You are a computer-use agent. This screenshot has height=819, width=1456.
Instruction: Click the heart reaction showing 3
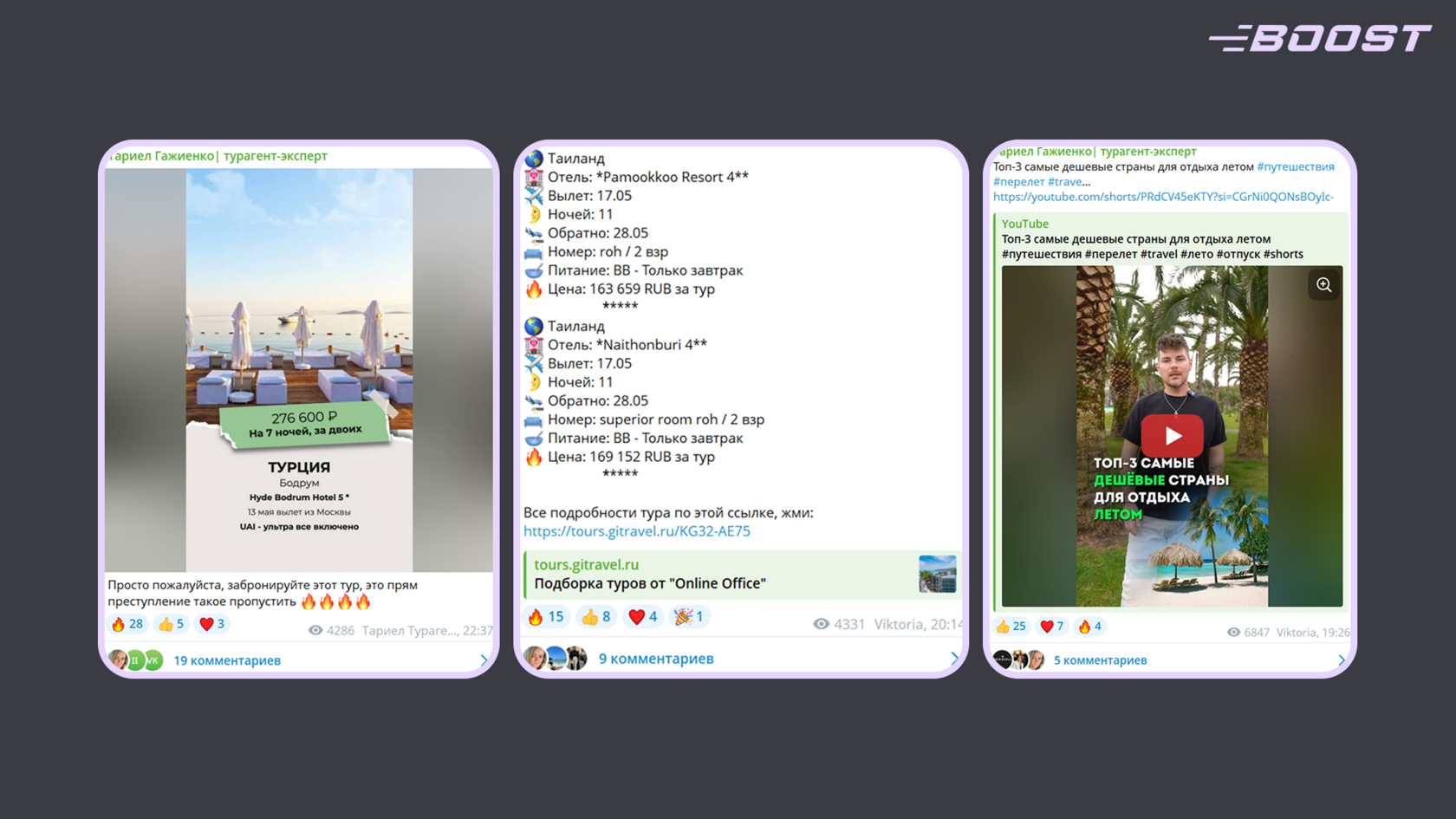click(211, 624)
